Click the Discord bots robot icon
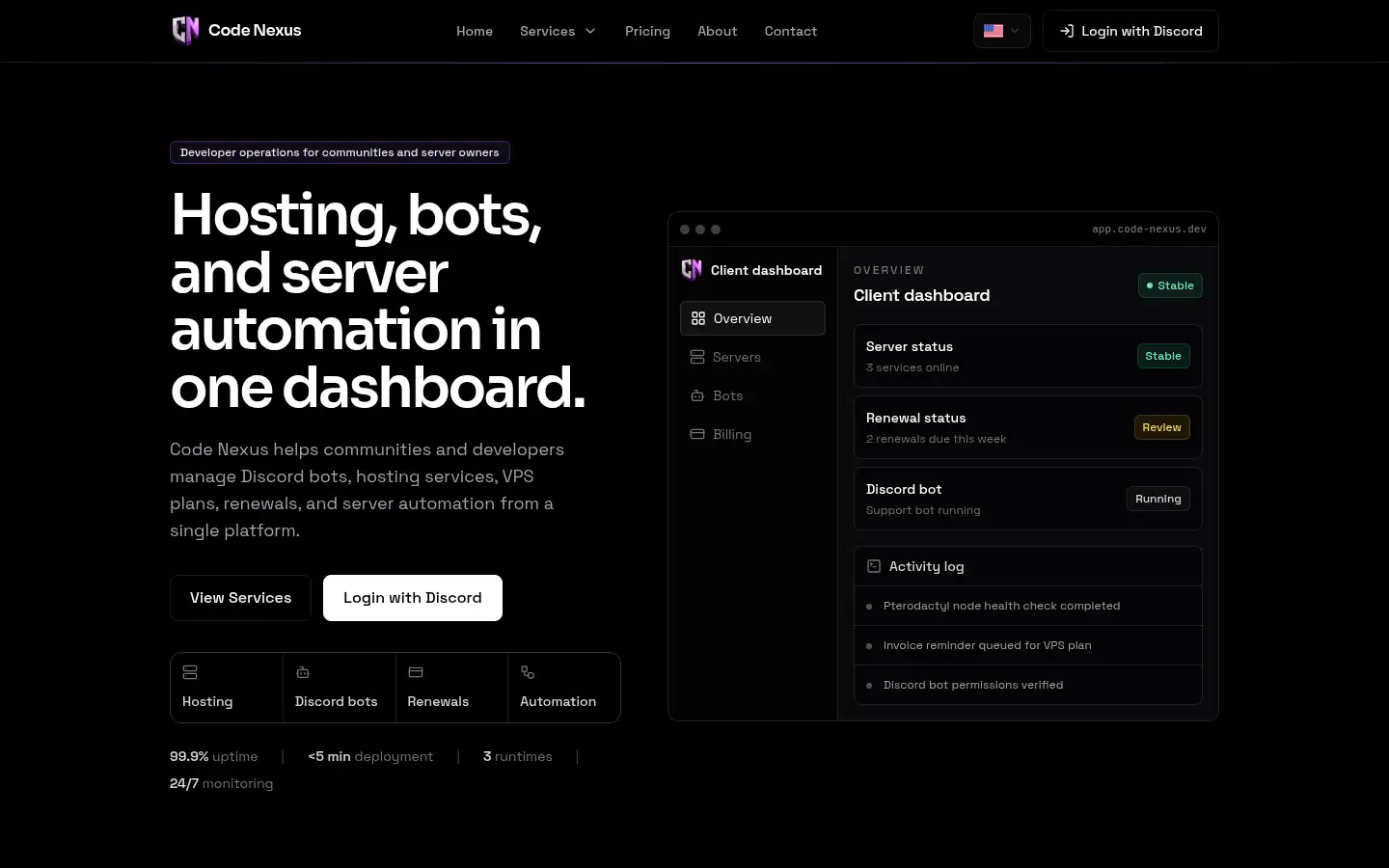Viewport: 1389px width, 868px height. click(x=303, y=672)
